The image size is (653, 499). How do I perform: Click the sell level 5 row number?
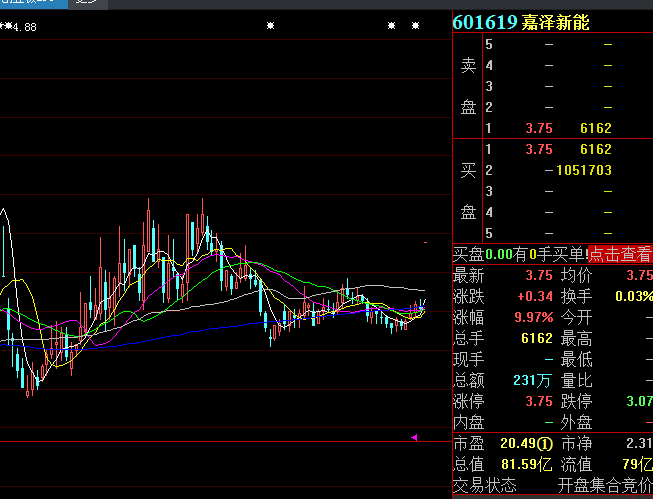[x=489, y=44]
